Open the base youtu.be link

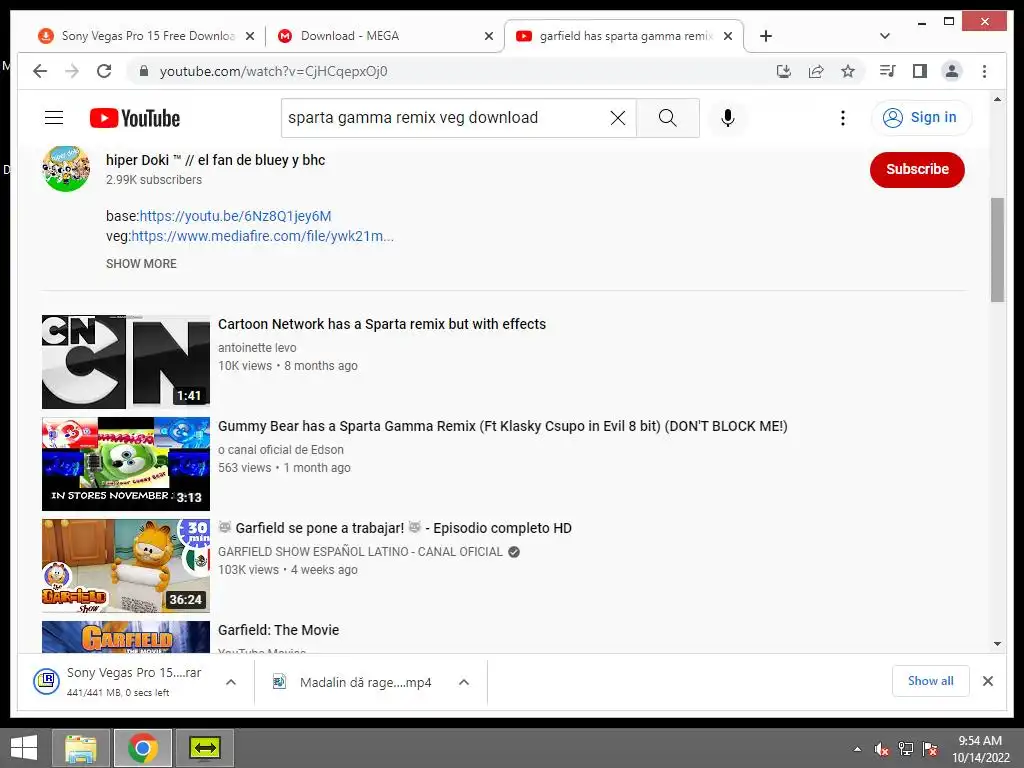[x=235, y=216]
